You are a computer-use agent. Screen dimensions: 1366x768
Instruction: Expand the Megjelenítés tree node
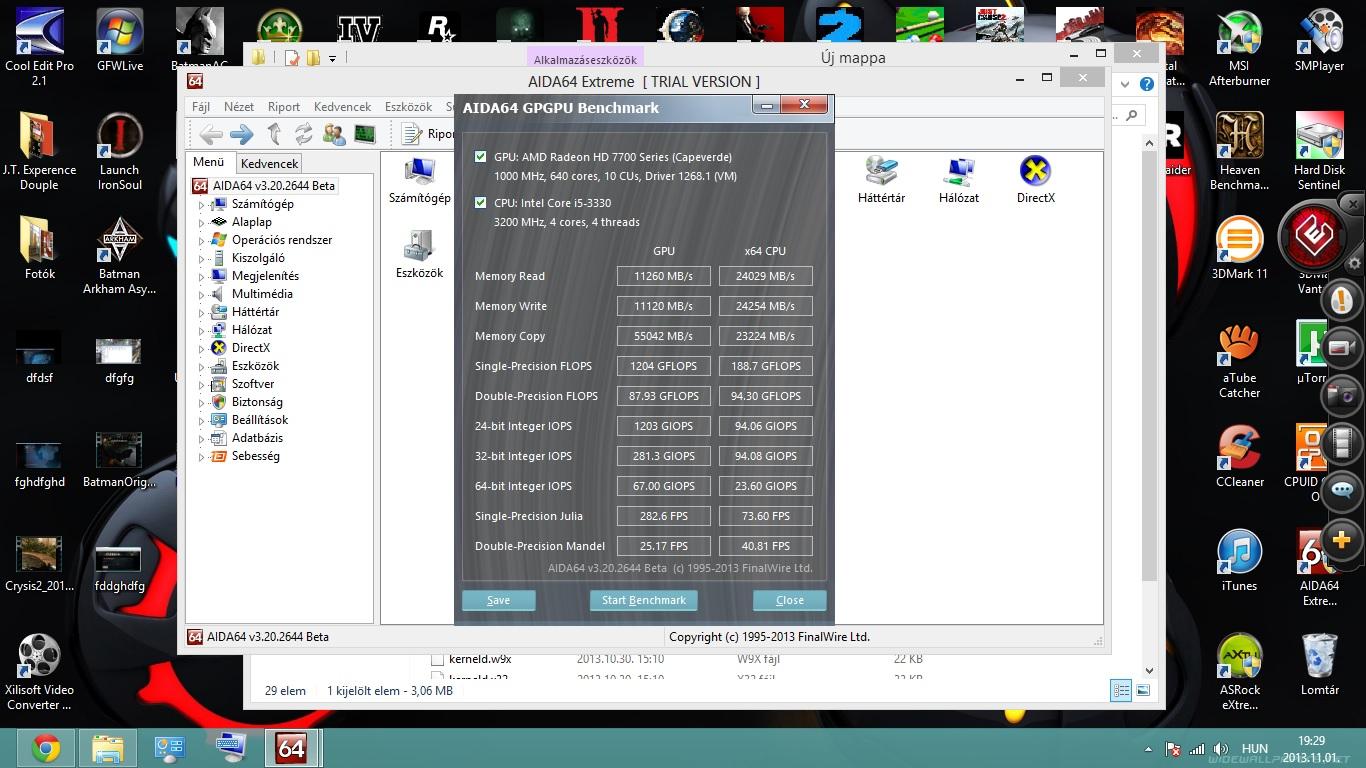click(x=201, y=276)
